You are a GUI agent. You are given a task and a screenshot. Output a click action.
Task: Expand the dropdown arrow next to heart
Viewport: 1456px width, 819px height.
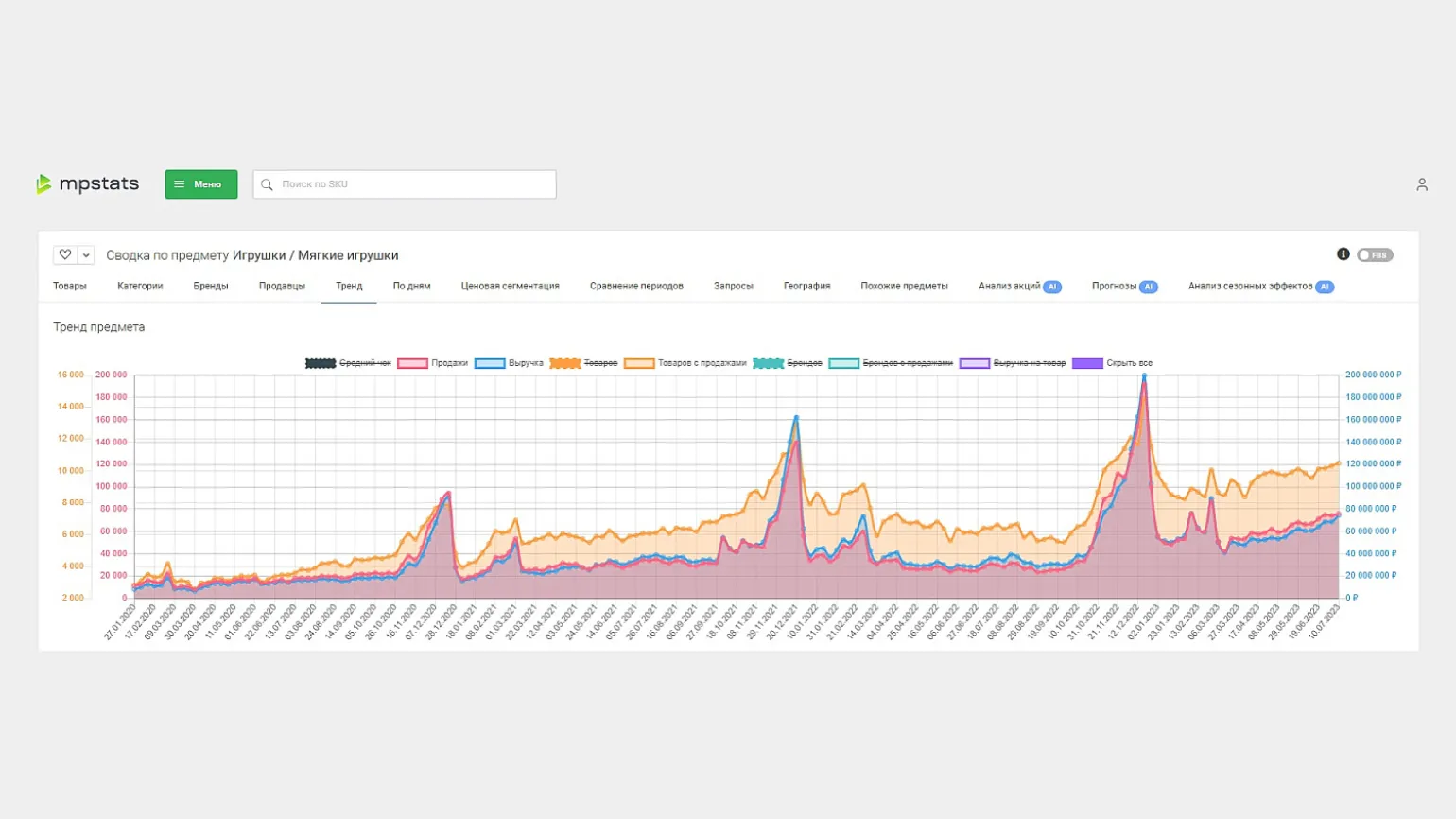tap(86, 255)
